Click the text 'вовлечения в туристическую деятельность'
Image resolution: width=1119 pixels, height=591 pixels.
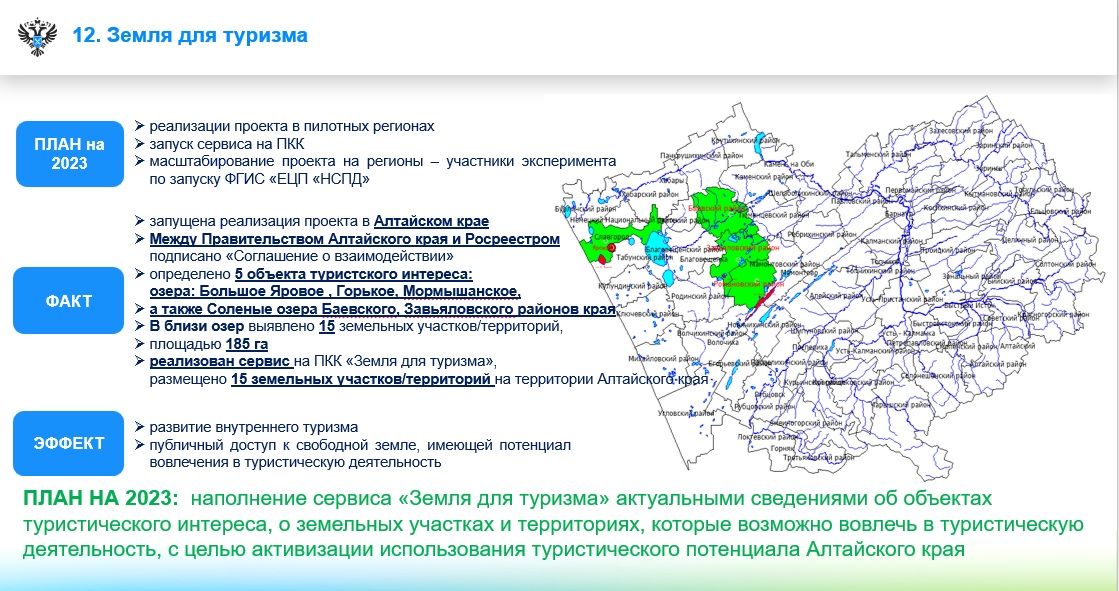coord(295,462)
